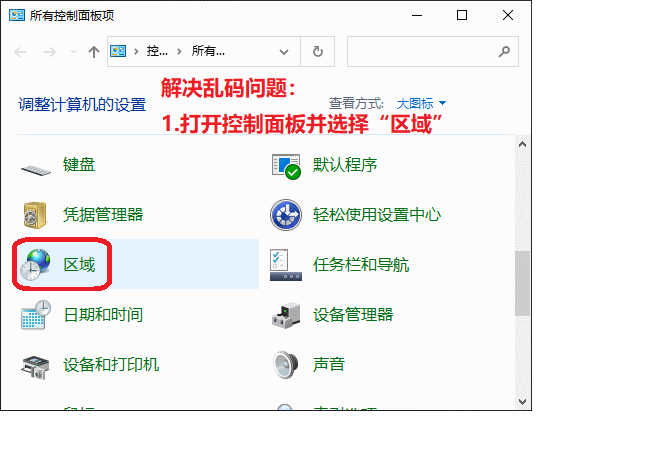Click the Back navigation arrow
Screen dimensions: 647x468
[x=21, y=52]
